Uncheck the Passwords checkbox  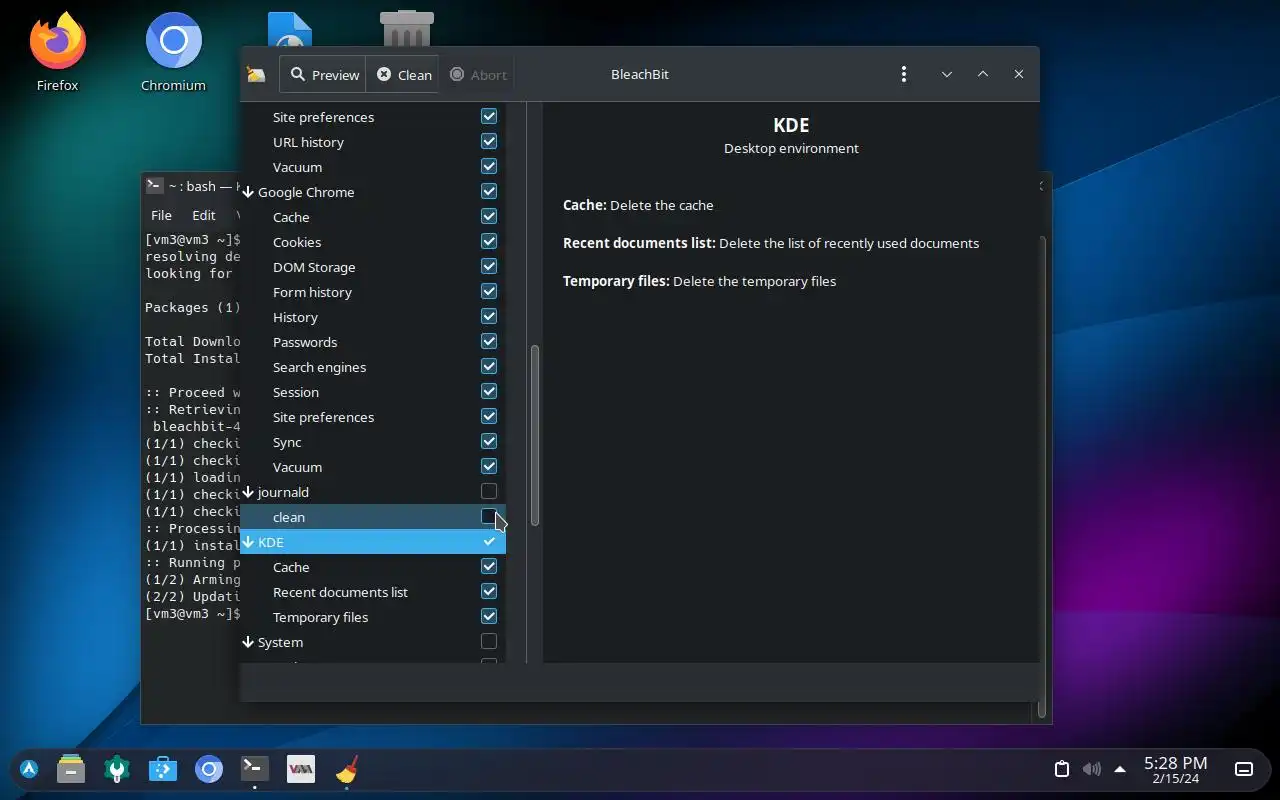489,341
